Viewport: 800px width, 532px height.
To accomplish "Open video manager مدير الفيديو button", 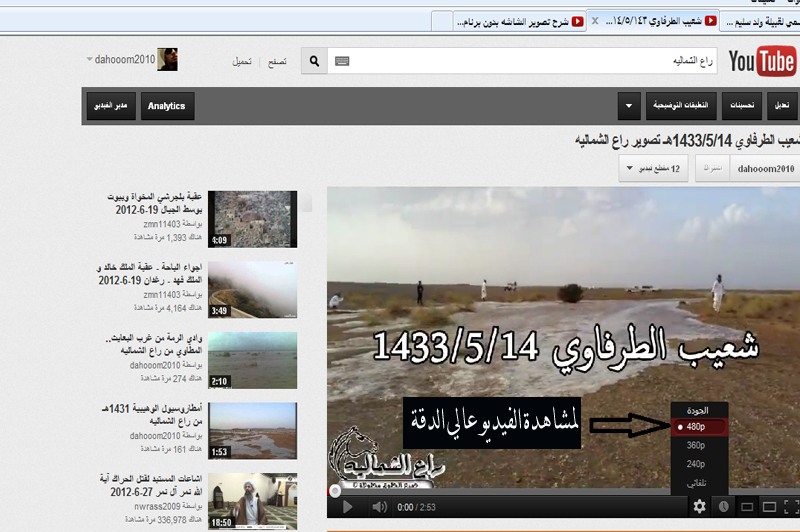I will click(x=111, y=106).
